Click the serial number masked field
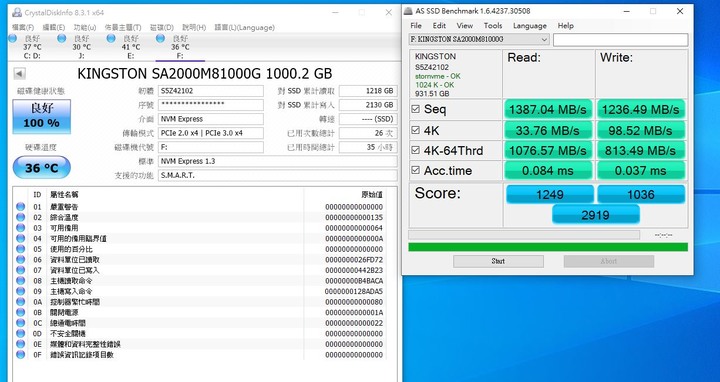This screenshot has height=382, width=720. 211,105
